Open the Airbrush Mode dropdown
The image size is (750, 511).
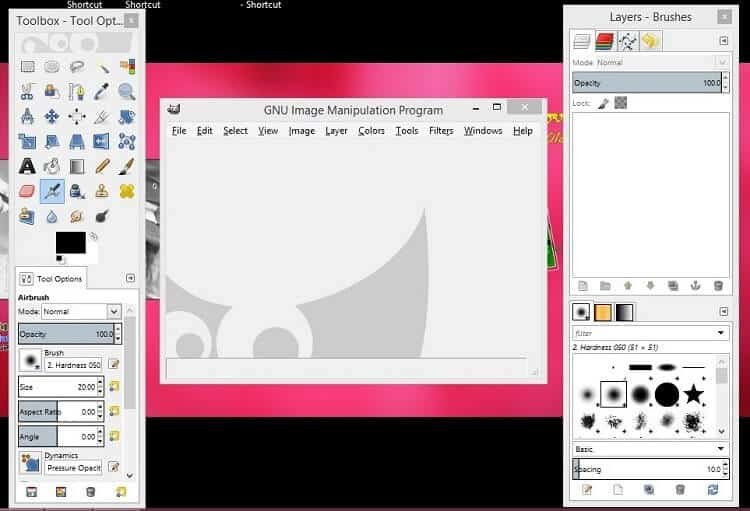81,311
